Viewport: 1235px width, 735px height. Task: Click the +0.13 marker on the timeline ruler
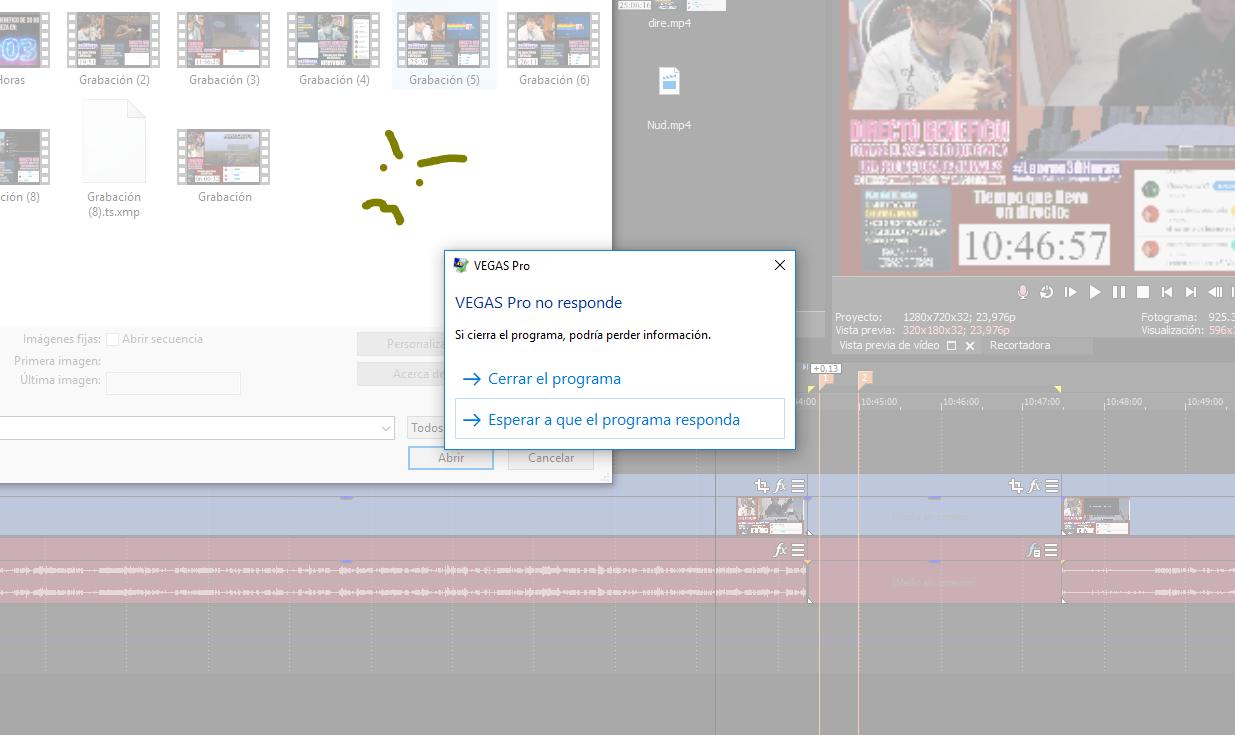click(826, 368)
